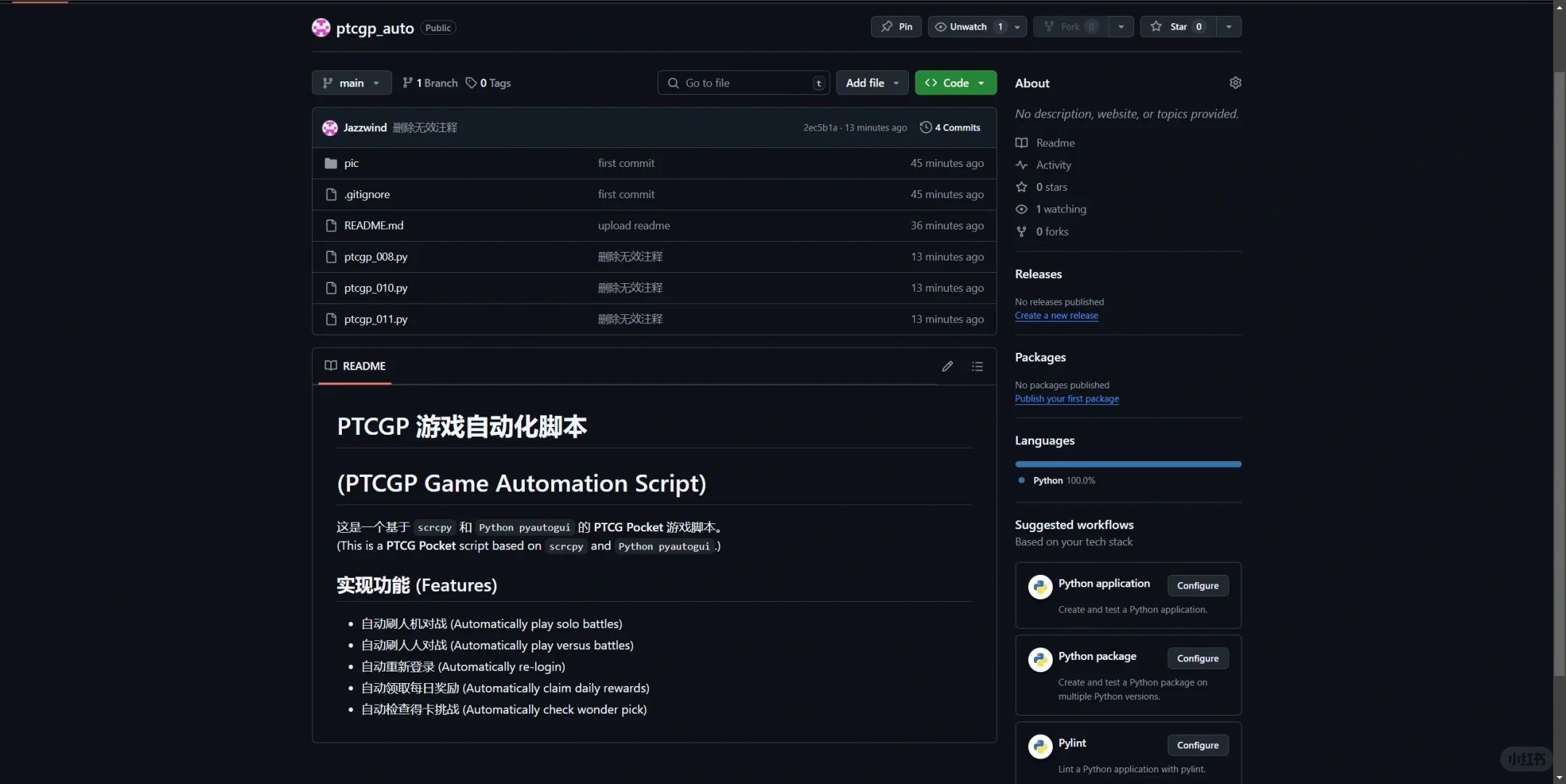Open the green Code dropdown
The height and width of the screenshot is (784, 1566).
955,83
